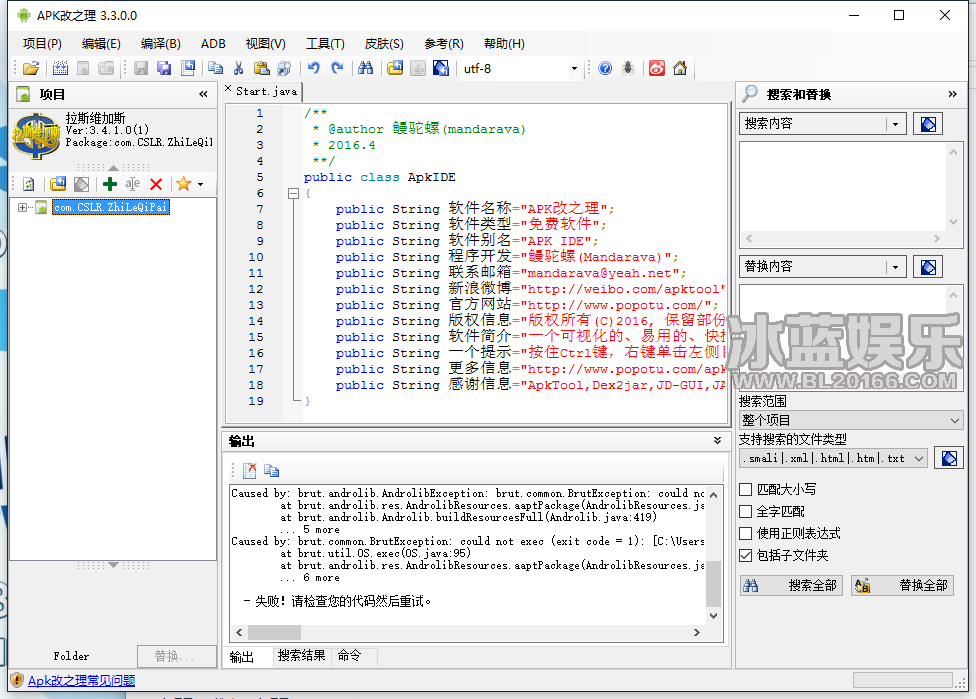Switch to the 命令 tab

[x=349, y=655]
